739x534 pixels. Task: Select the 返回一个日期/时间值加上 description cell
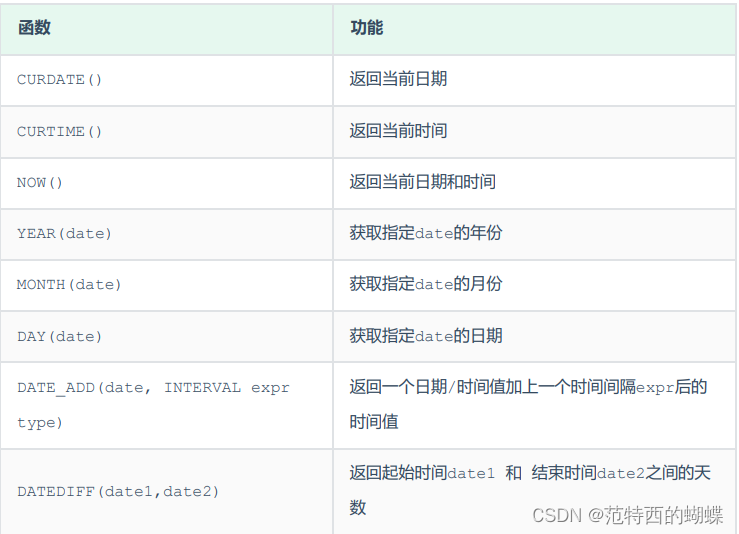click(534, 406)
